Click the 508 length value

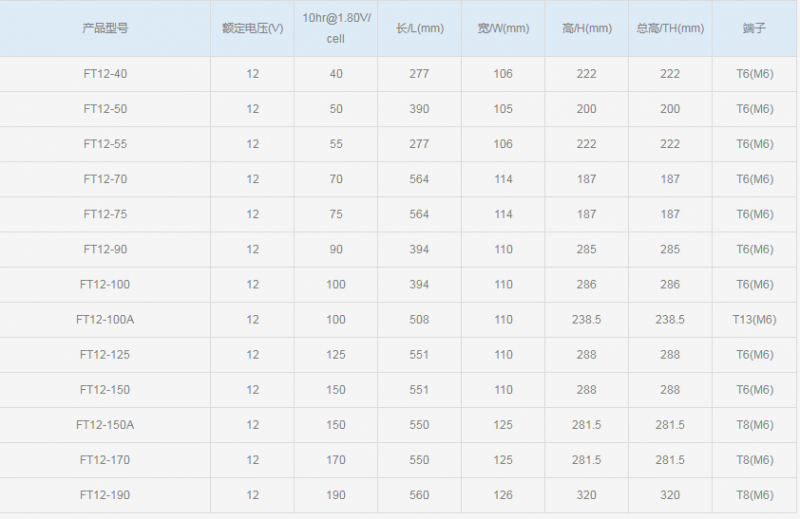click(420, 320)
